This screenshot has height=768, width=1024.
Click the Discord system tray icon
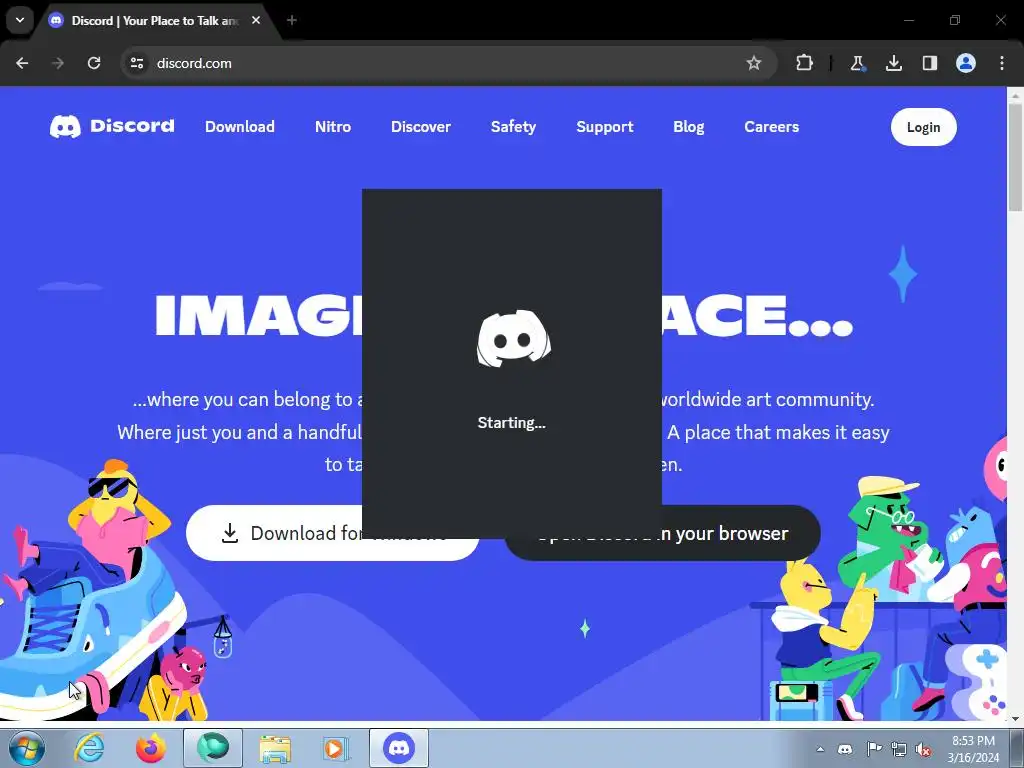click(x=845, y=749)
